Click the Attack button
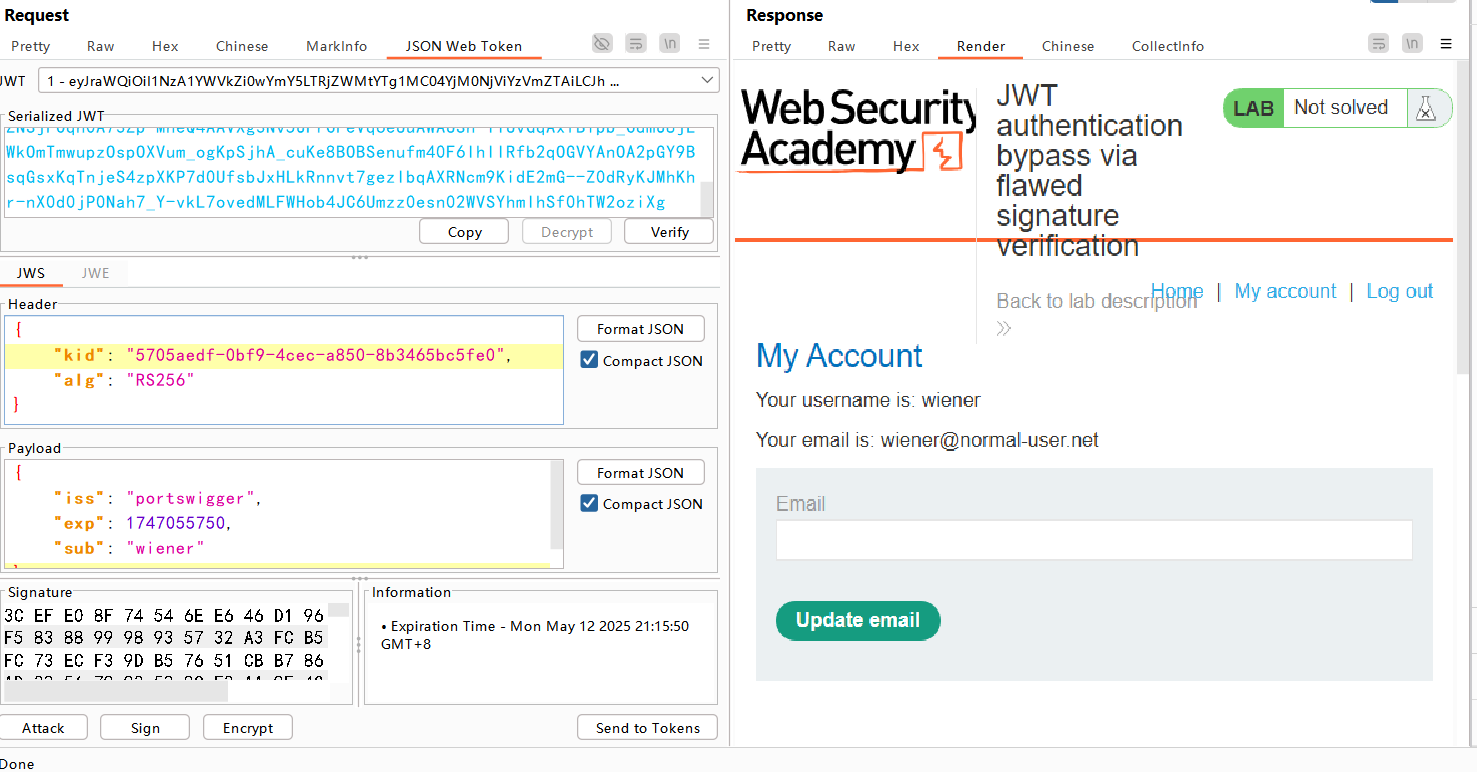1477x772 pixels. pos(43,728)
